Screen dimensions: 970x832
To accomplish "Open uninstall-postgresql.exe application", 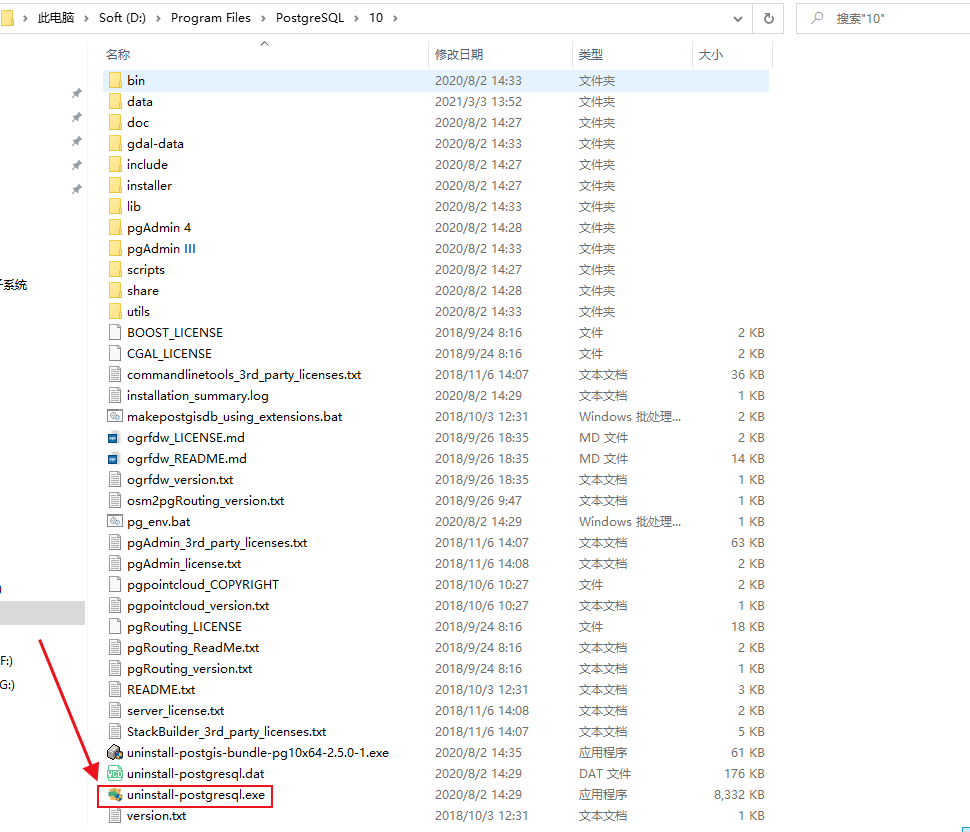I will [196, 794].
